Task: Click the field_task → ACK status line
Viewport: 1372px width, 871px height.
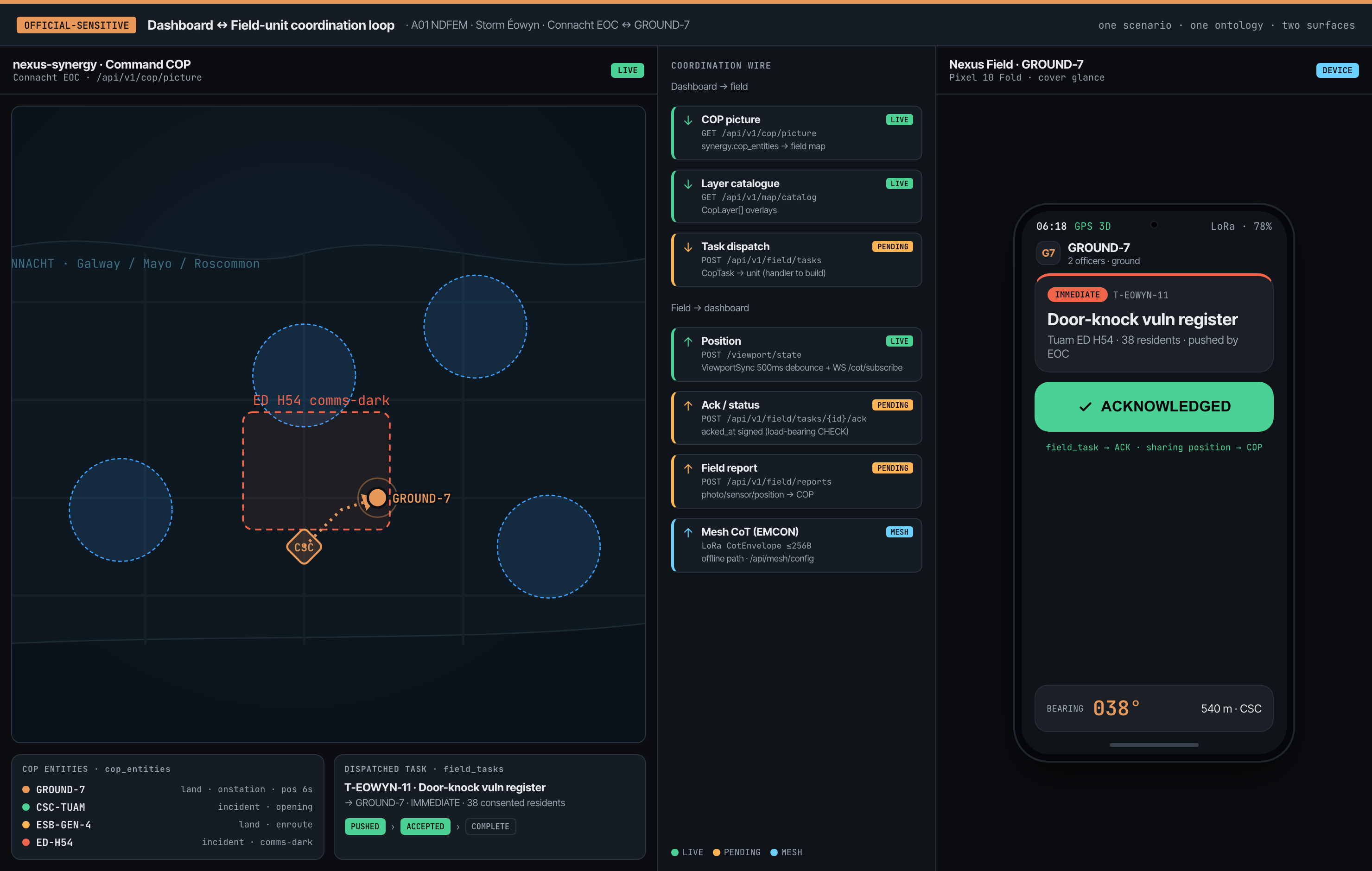Action: 1154,448
